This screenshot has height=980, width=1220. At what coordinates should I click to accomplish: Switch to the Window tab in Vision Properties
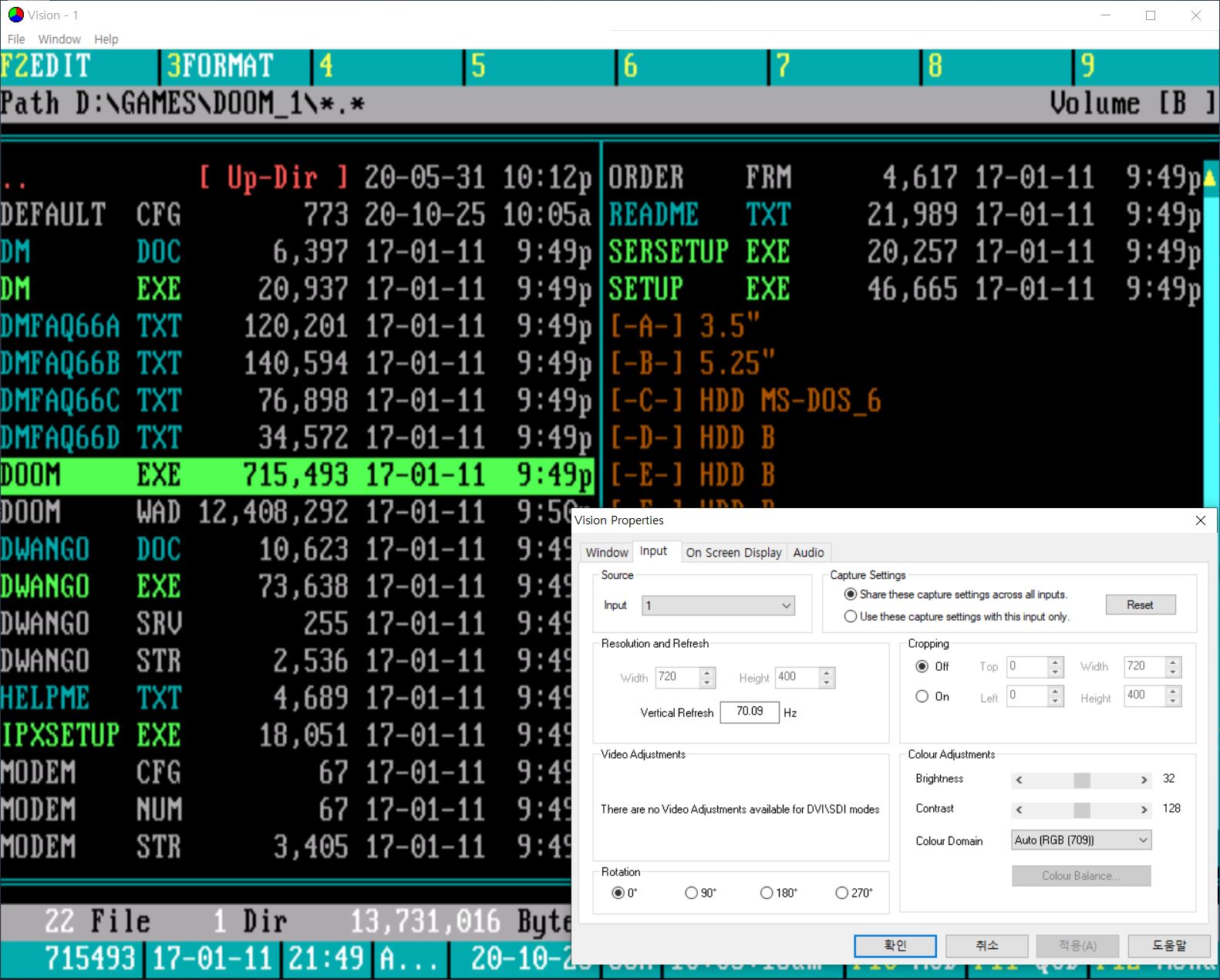click(x=607, y=552)
